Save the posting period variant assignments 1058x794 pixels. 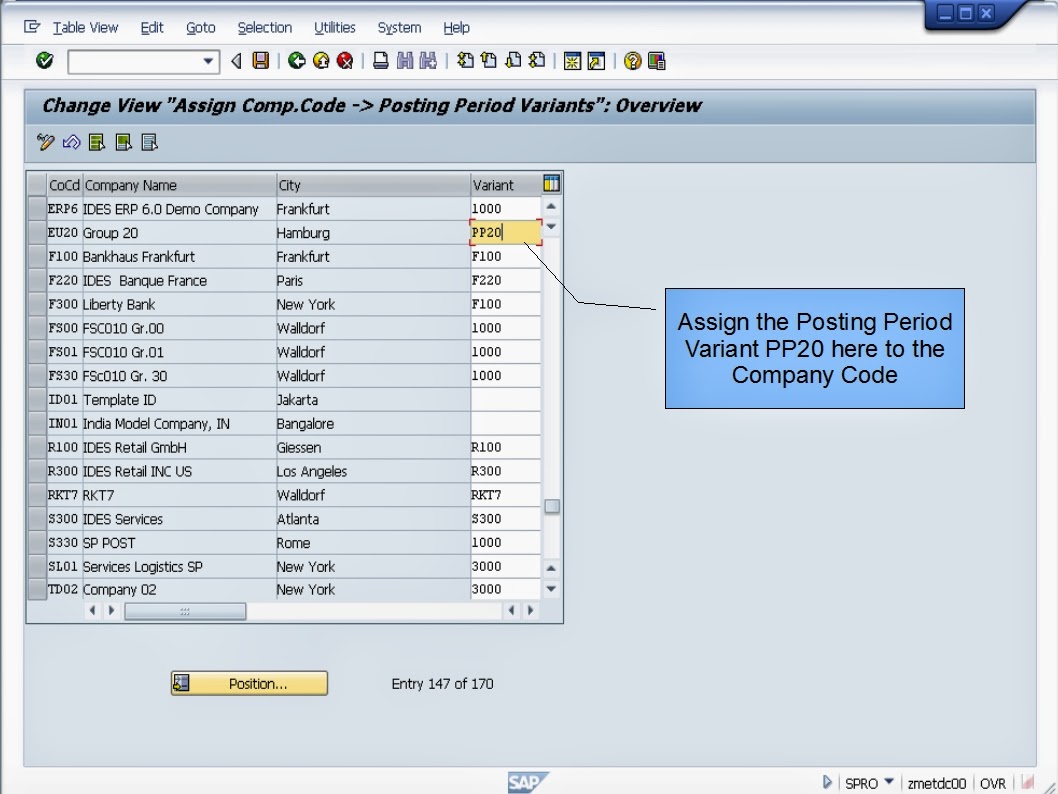tap(259, 60)
